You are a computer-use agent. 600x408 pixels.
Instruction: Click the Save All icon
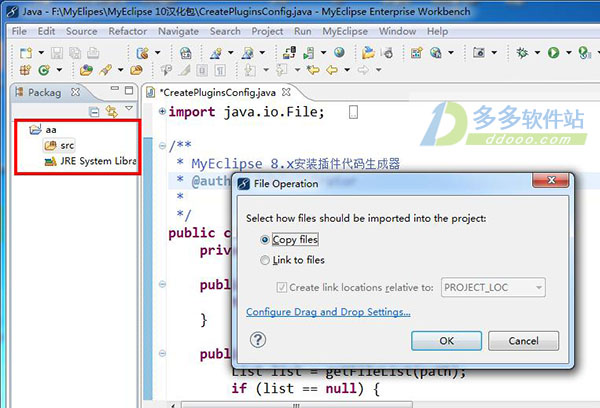[75, 53]
